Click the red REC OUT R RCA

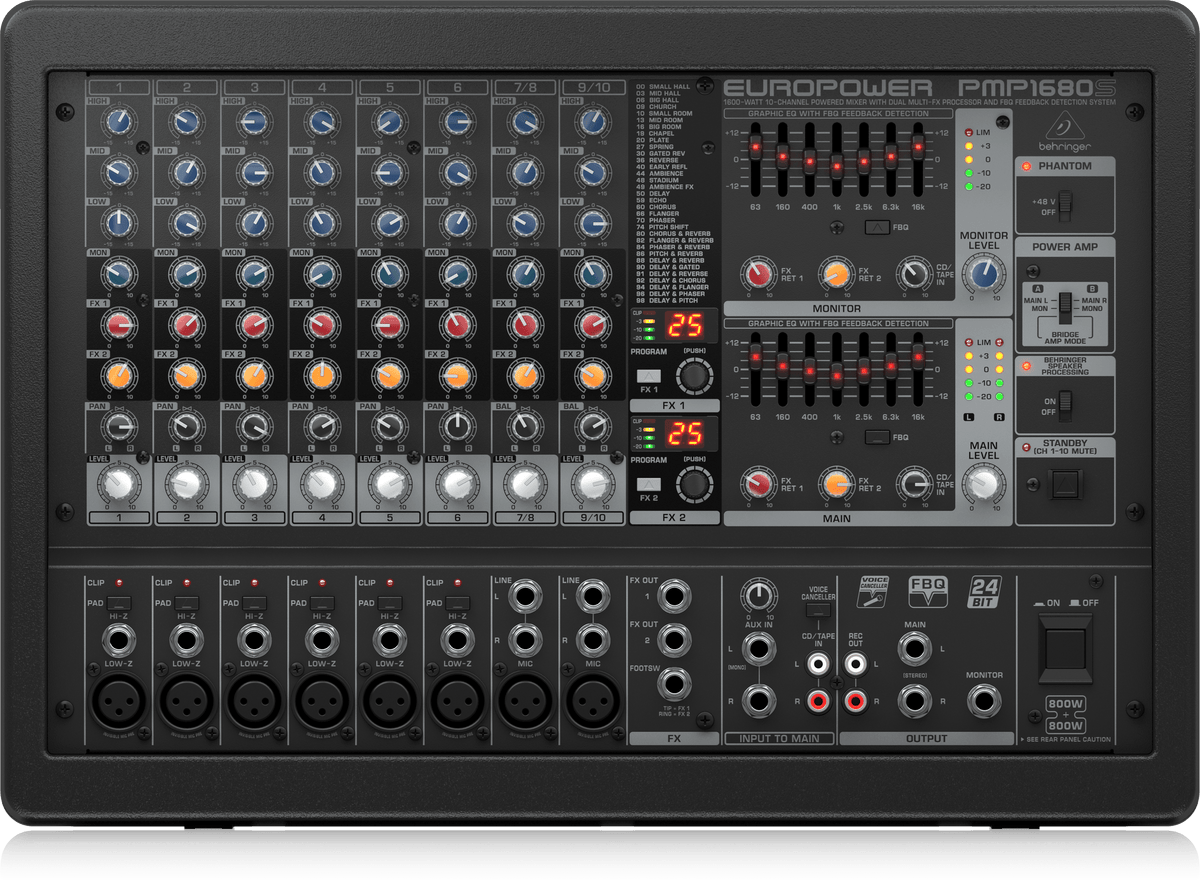[854, 701]
